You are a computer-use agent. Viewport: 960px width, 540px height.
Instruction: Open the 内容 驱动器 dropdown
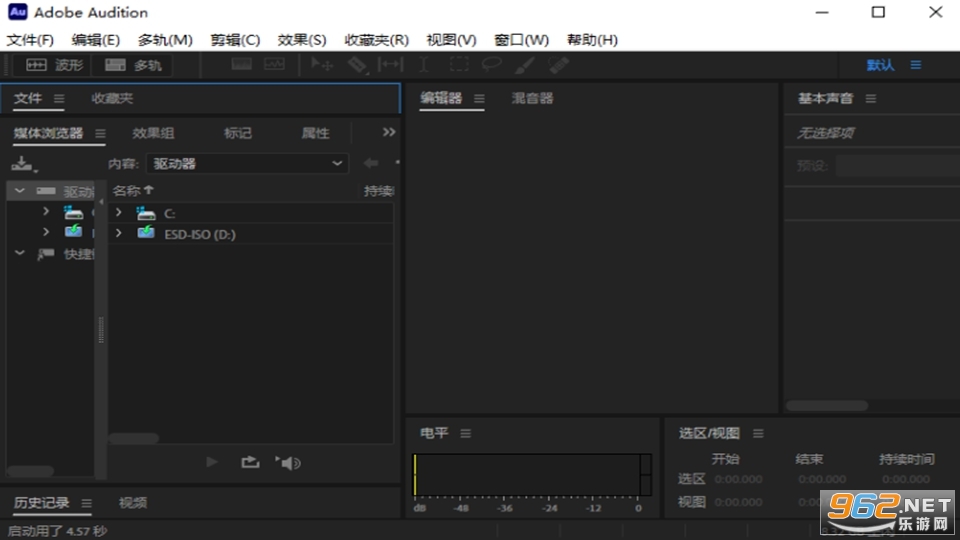pos(247,163)
